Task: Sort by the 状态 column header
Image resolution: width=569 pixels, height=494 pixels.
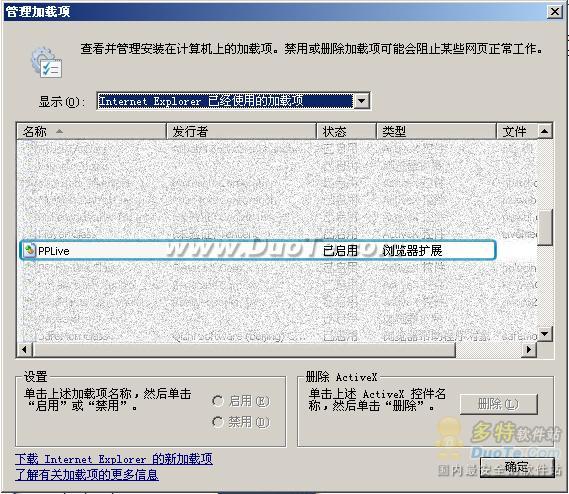Action: pyautogui.click(x=346, y=131)
